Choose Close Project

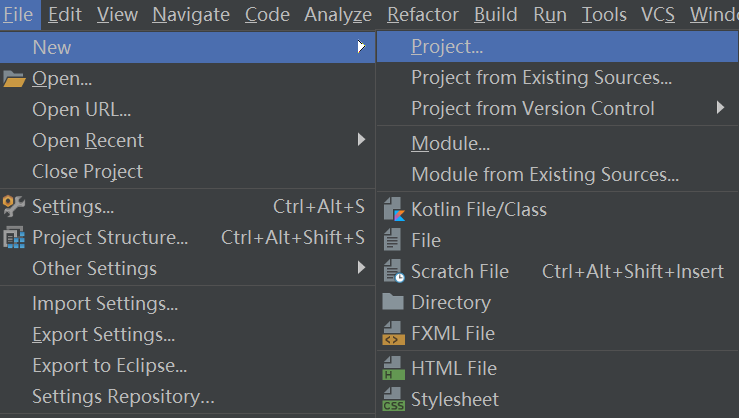click(87, 172)
